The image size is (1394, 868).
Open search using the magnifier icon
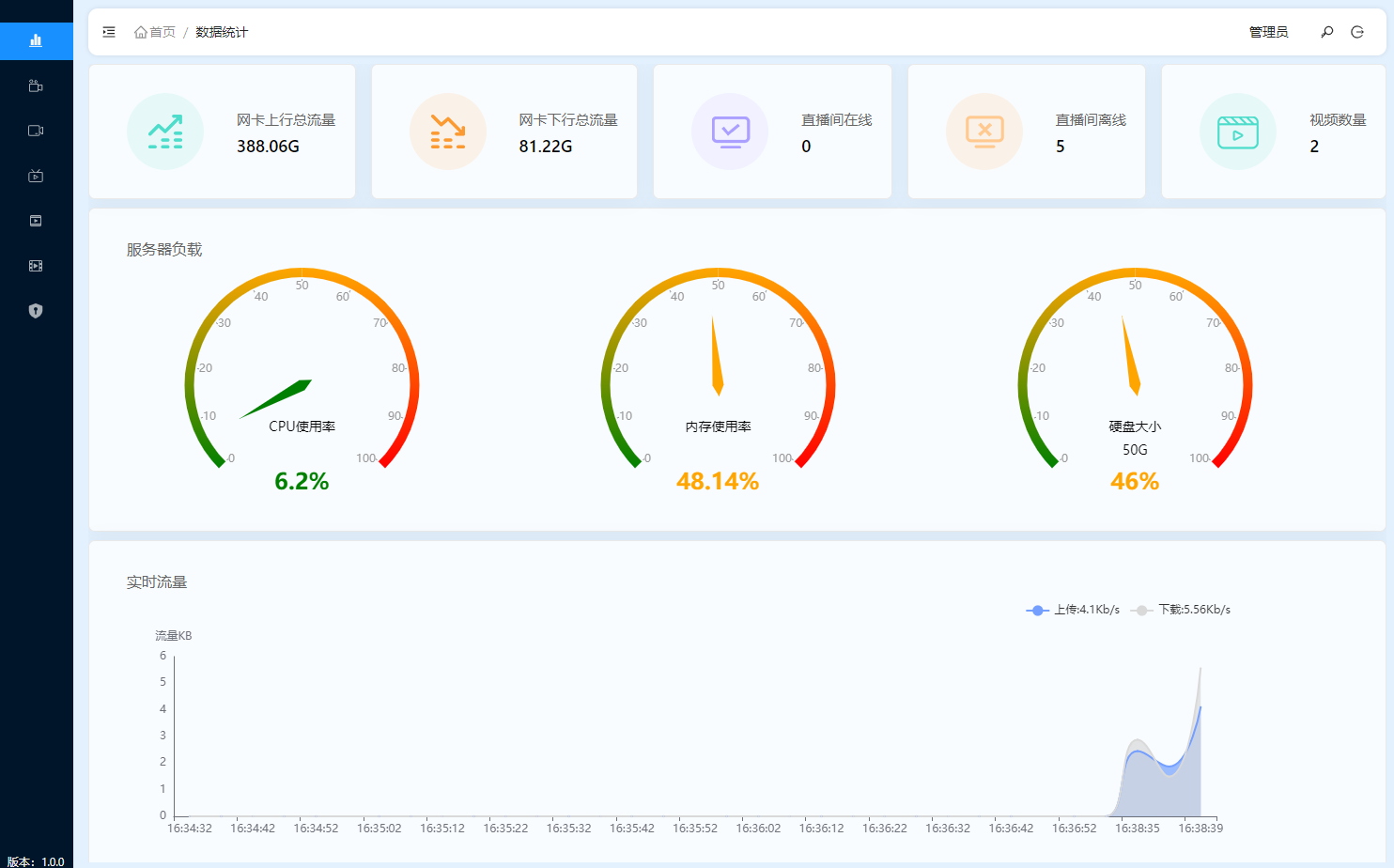1326,31
